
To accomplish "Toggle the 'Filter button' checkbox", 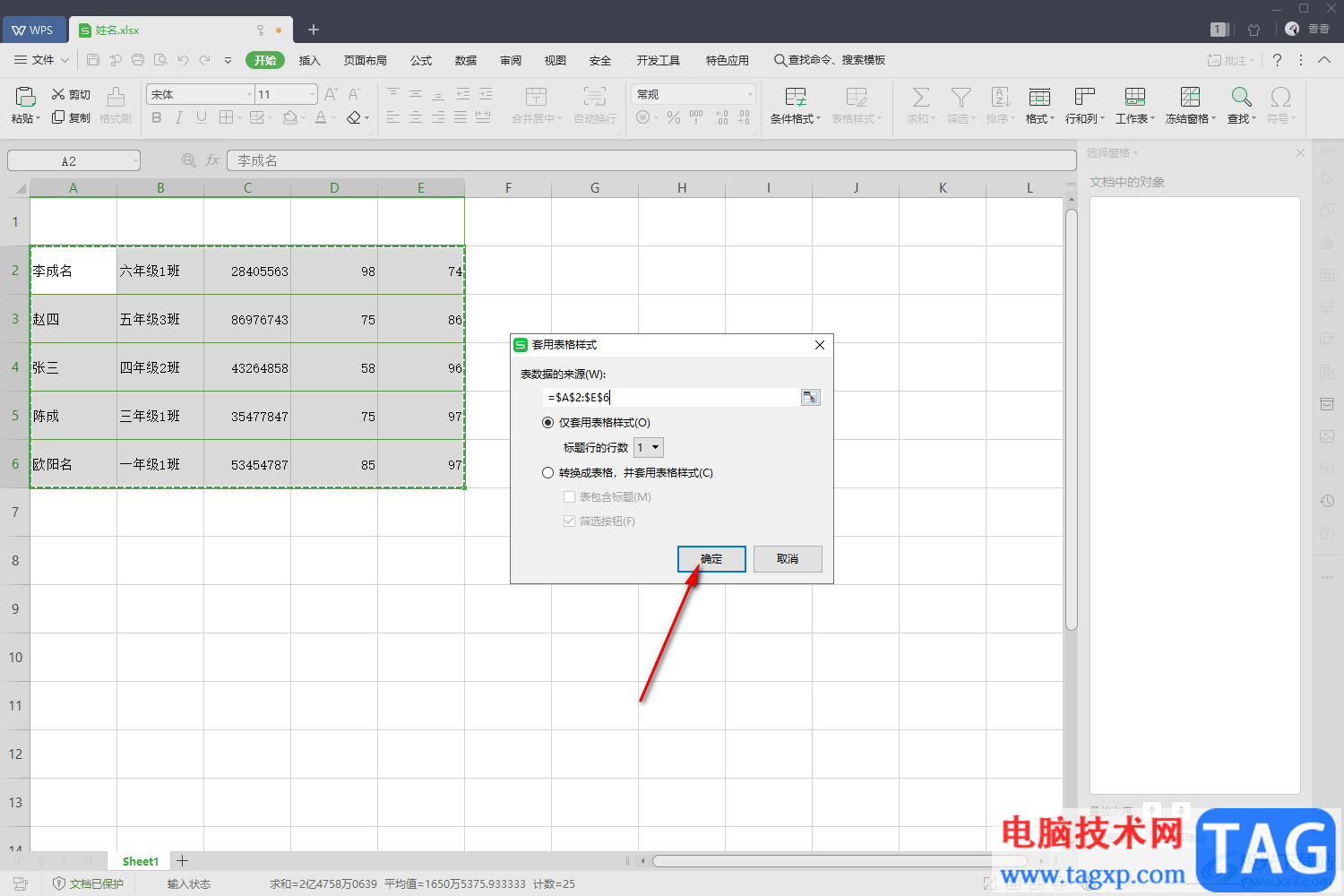I will pyautogui.click(x=569, y=521).
